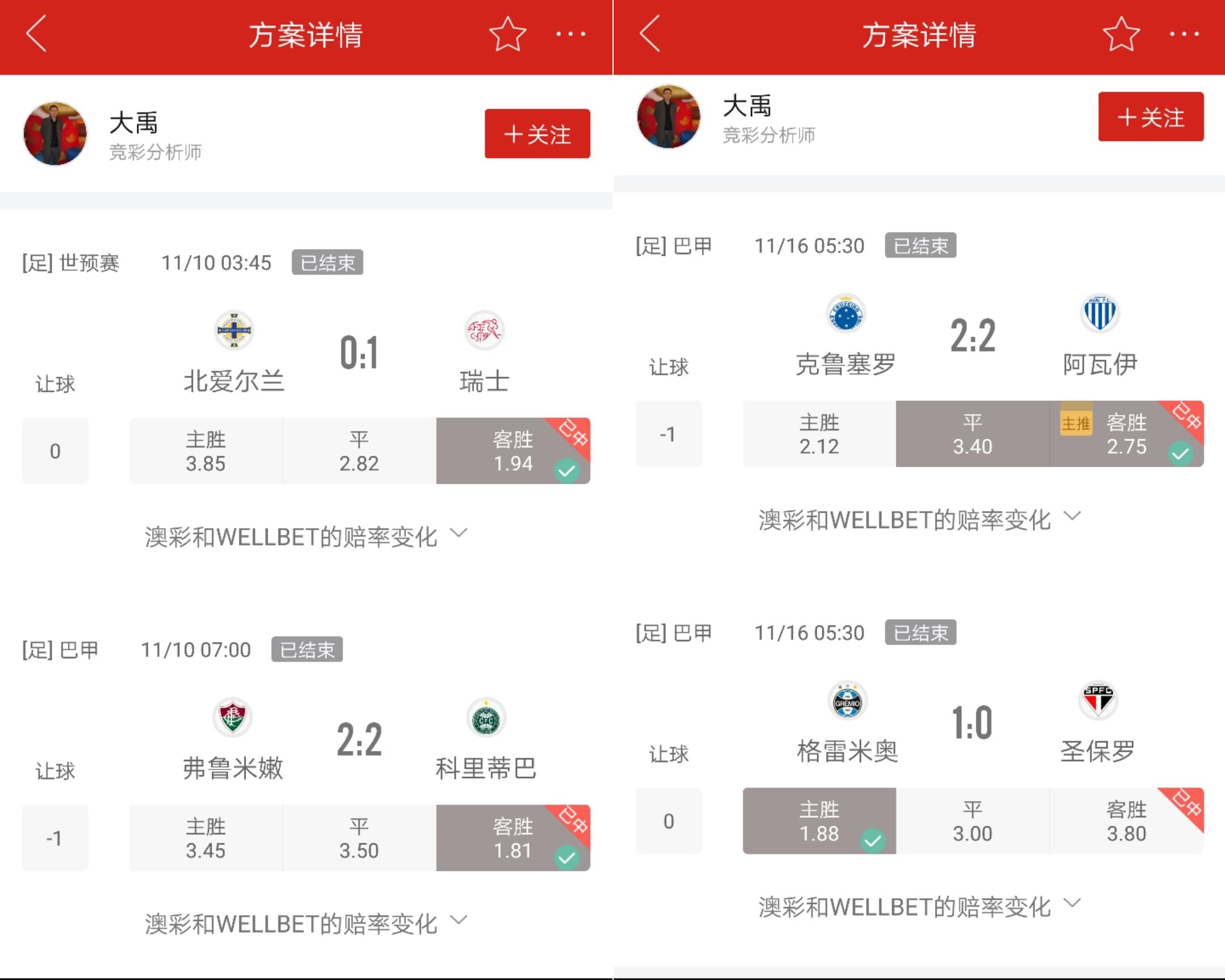Tap 大禹's profile avatar picture
Screen dimensions: 1225x980
click(54, 132)
